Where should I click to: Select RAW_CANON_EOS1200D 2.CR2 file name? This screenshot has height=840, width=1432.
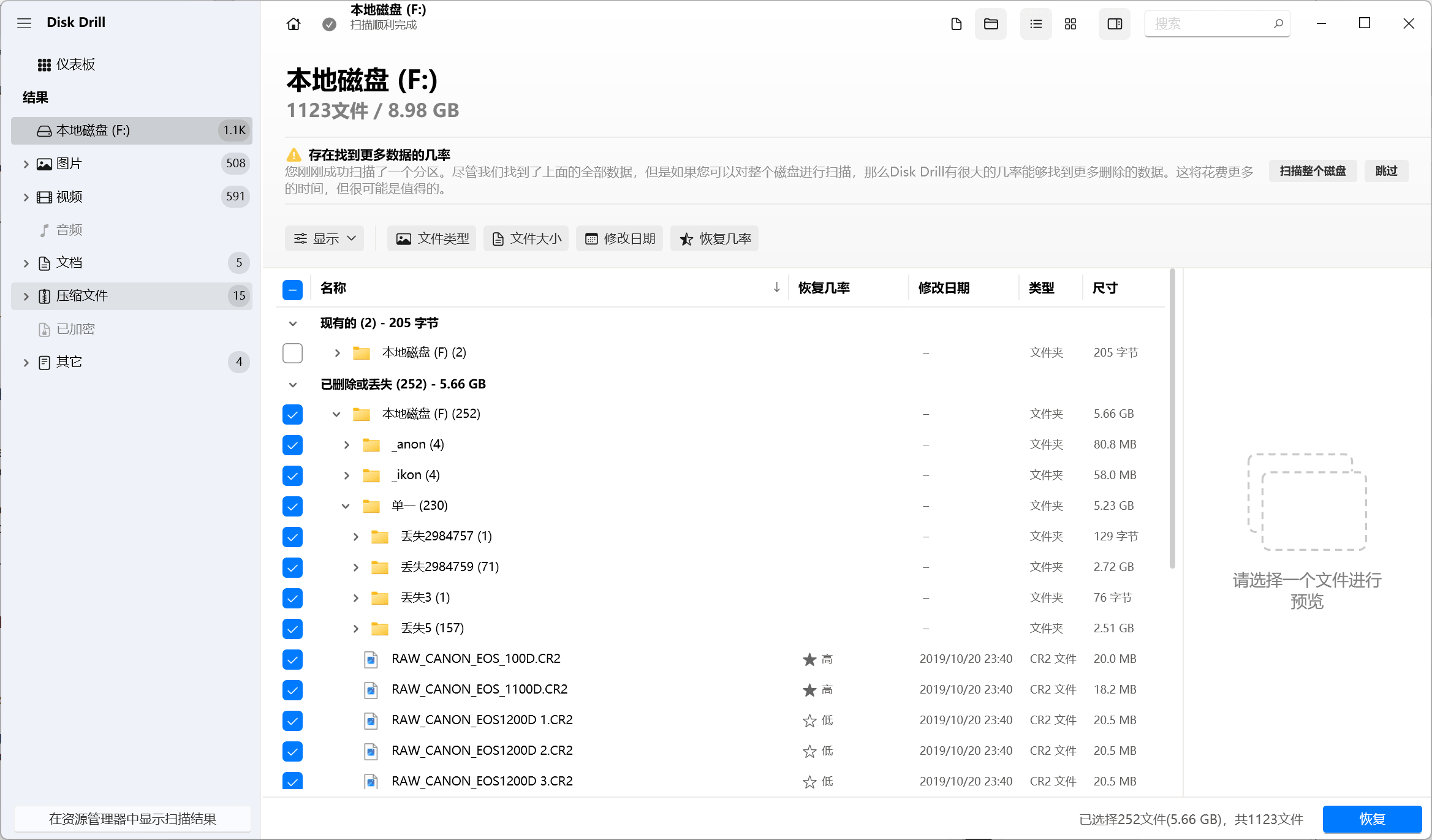point(482,751)
